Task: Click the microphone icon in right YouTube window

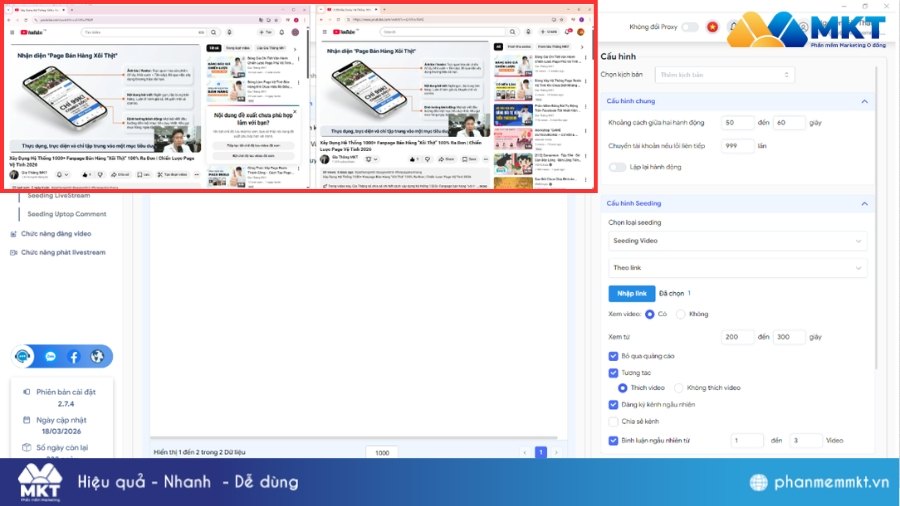Action: click(528, 32)
